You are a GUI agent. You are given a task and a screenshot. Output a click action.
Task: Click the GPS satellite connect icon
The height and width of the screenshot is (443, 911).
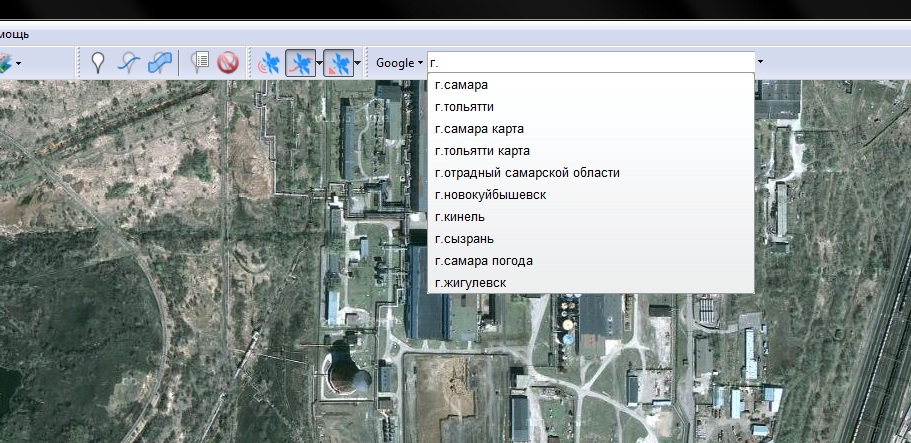click(269, 63)
